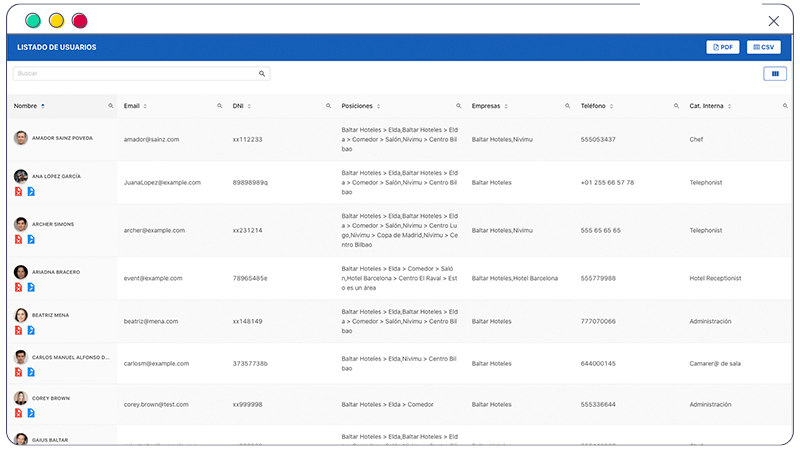Sort by the Teléfono column header
Image resolution: width=800 pixels, height=450 pixels.
(596, 106)
